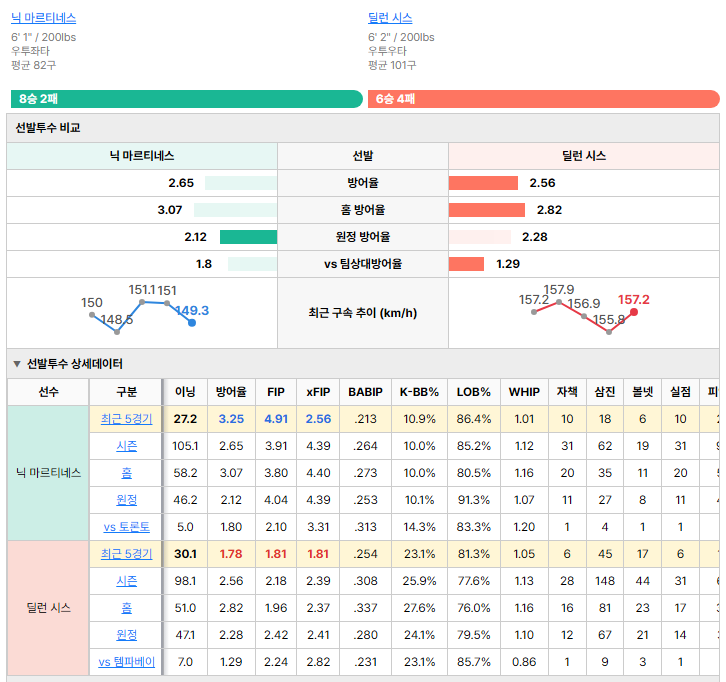Click the xFIP column header
The width and height of the screenshot is (726, 682).
(318, 392)
